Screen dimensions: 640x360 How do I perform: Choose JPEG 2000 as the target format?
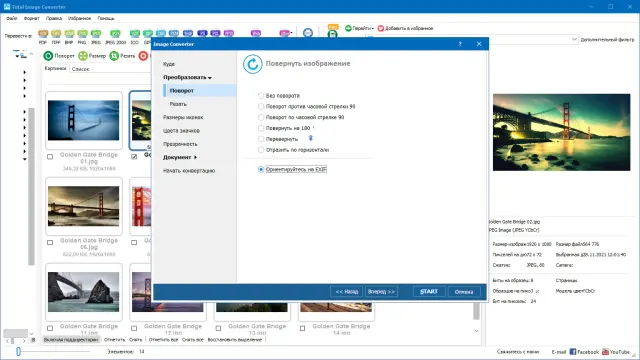(x=116, y=36)
